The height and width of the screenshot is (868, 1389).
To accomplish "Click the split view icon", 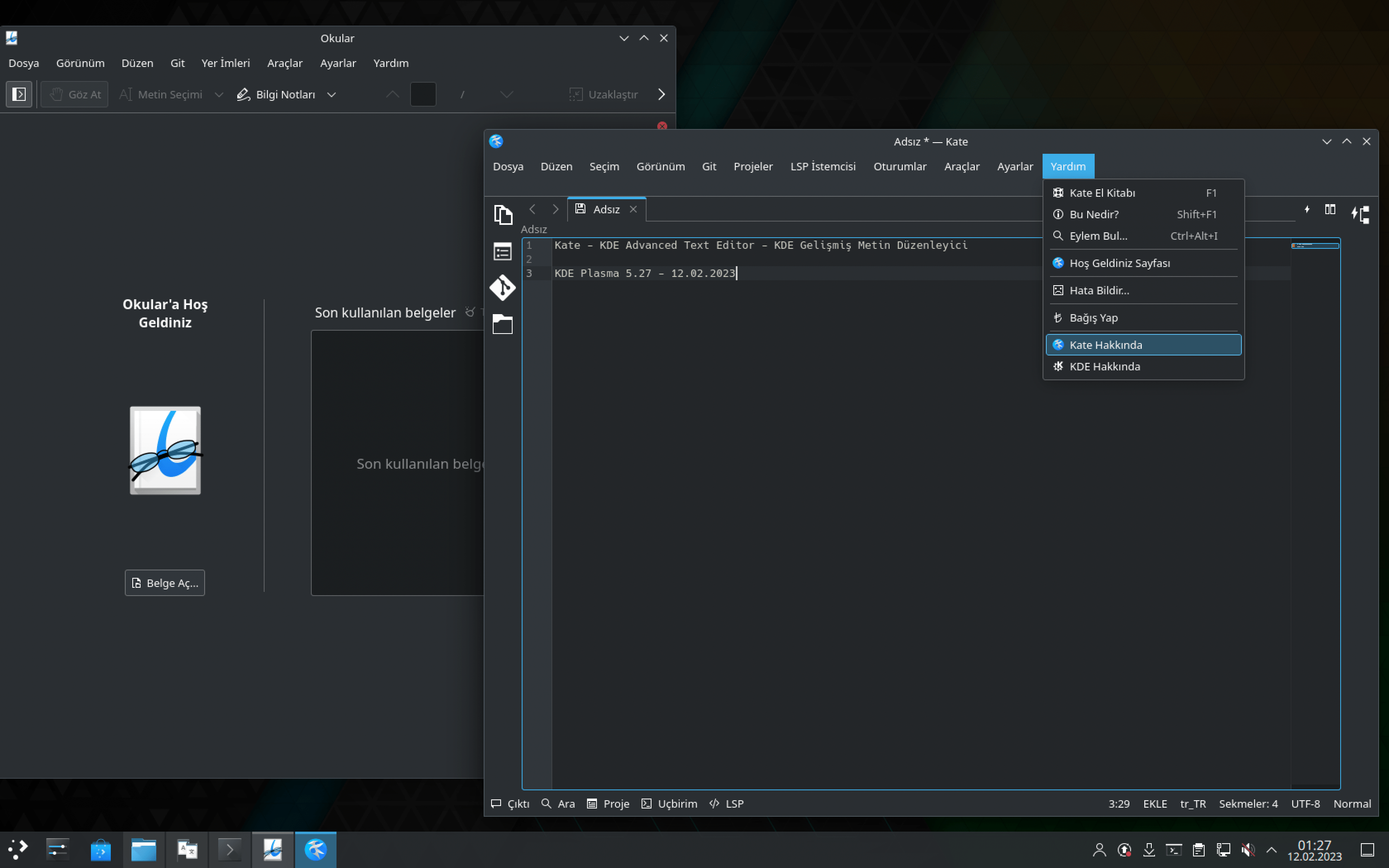I will coord(1330,210).
